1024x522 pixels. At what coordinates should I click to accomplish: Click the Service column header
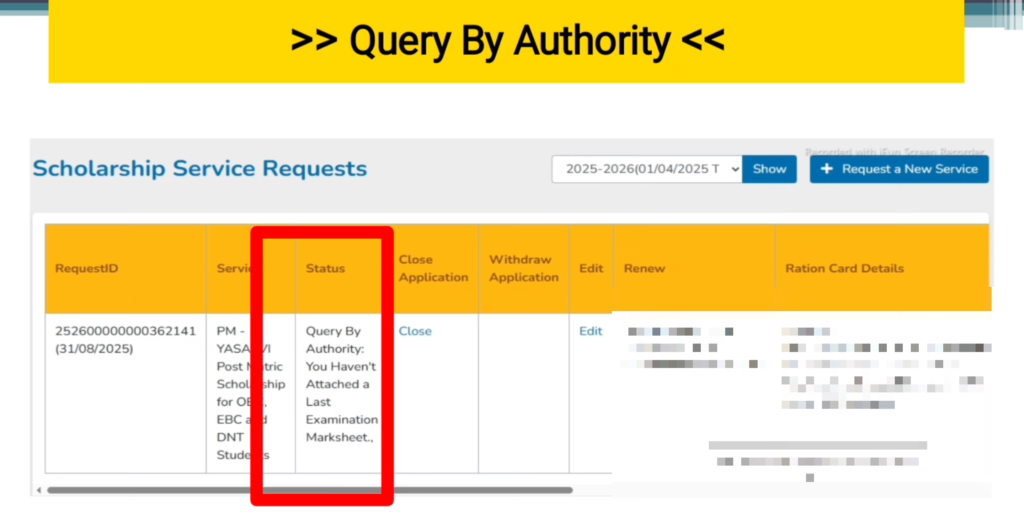[x=232, y=268]
